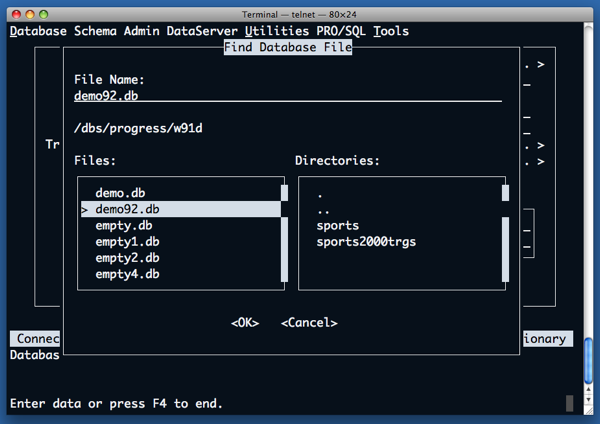Choose empty.db from the Files list
This screenshot has height=424, width=600.
pos(125,225)
